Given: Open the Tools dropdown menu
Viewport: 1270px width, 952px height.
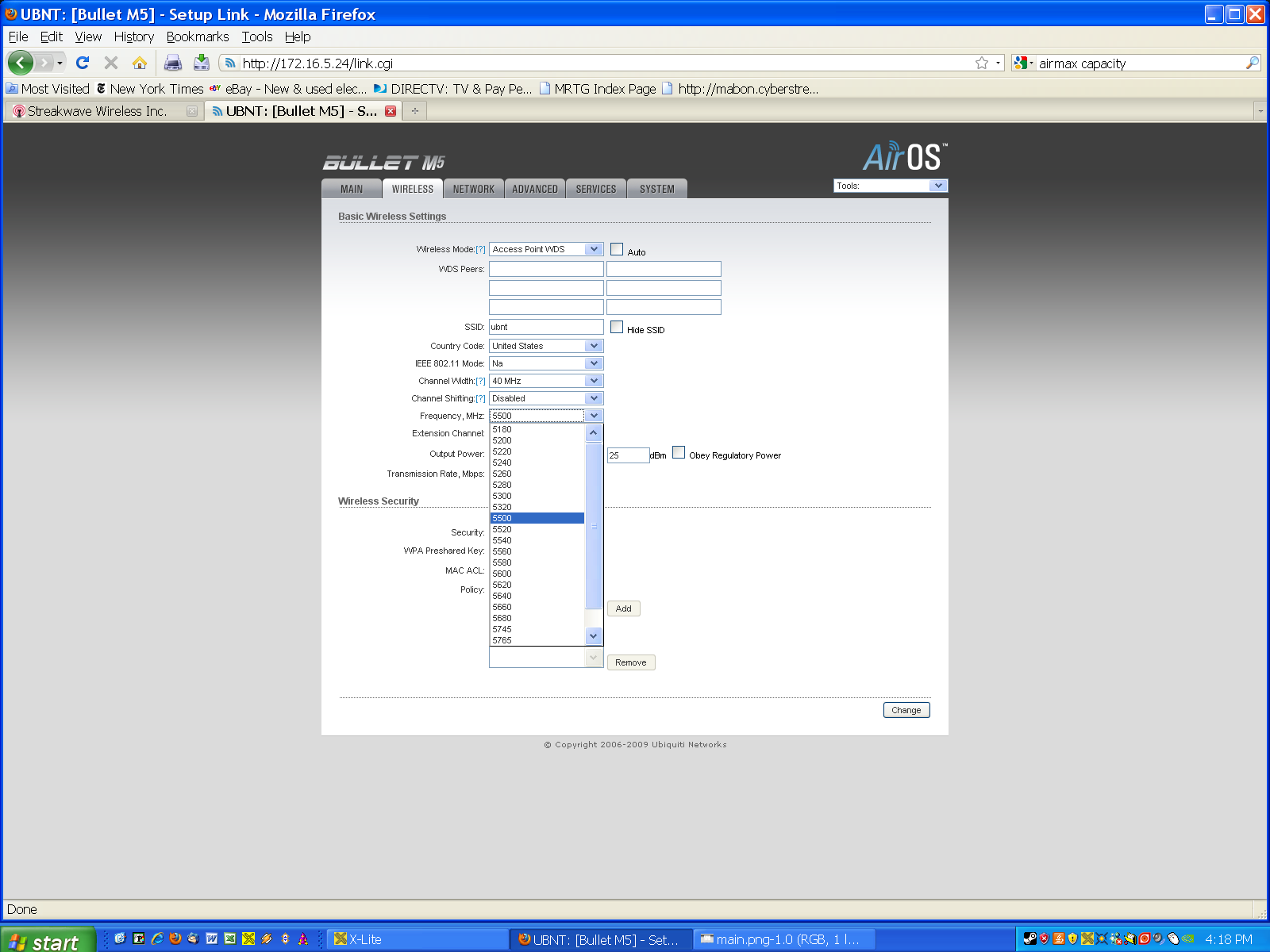Looking at the screenshot, I should 890,186.
